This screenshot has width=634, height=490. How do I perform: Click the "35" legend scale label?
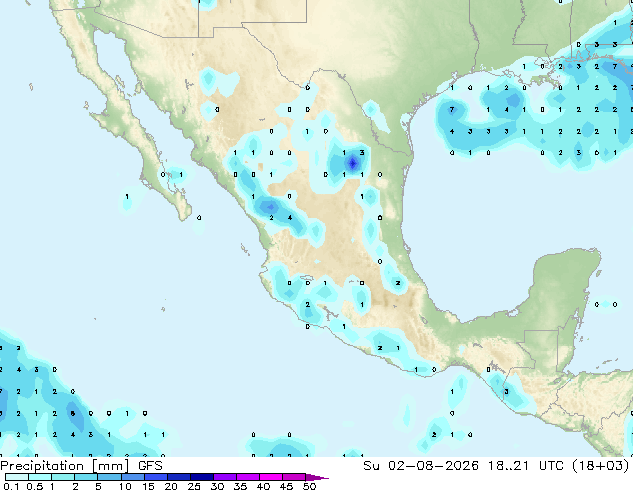240,486
